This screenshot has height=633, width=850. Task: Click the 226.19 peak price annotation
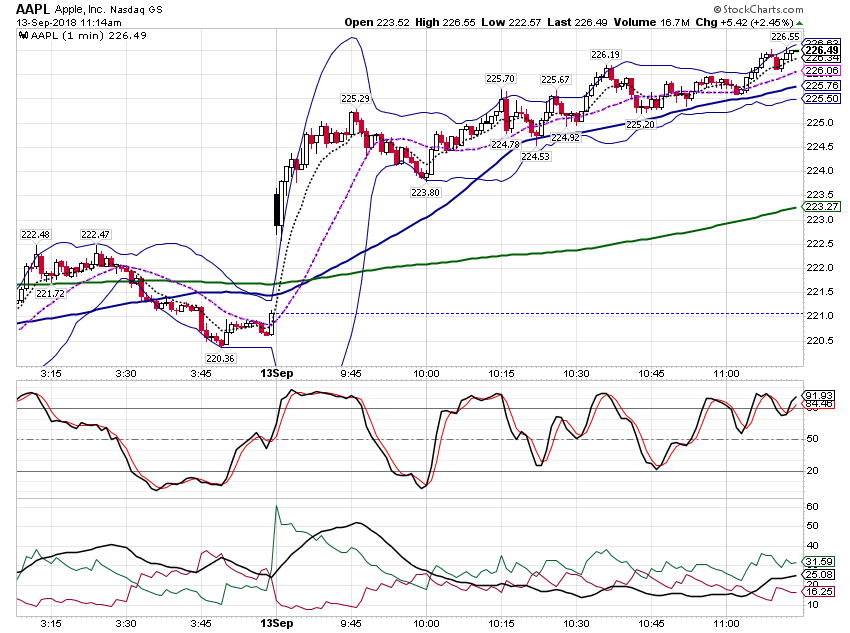coord(605,55)
